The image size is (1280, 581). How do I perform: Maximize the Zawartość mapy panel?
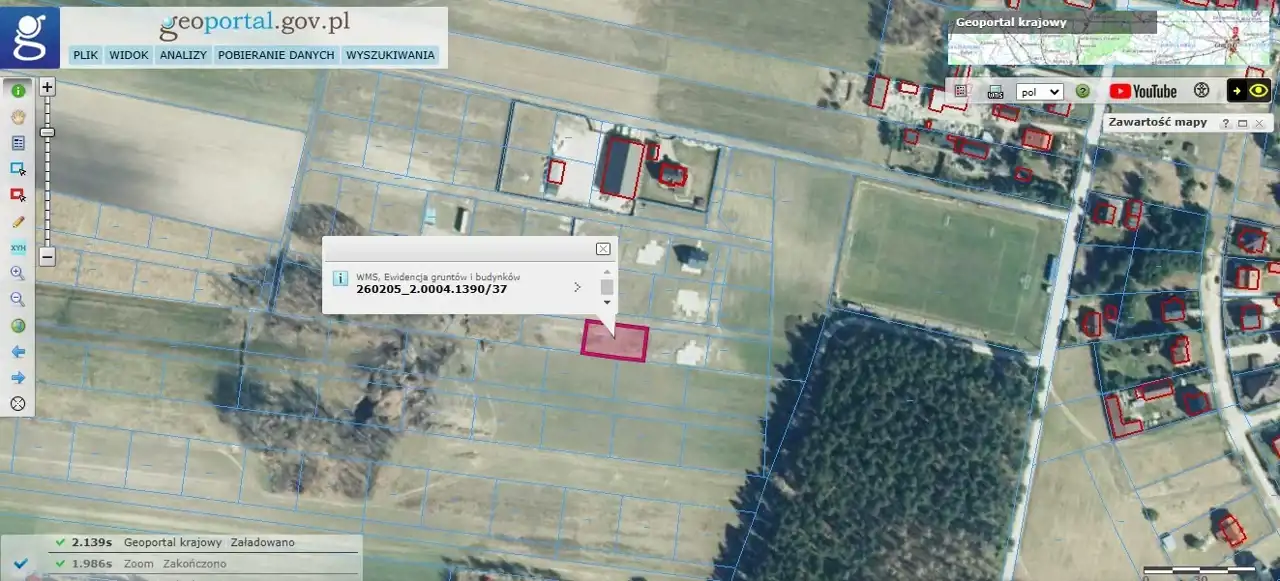pos(1242,123)
